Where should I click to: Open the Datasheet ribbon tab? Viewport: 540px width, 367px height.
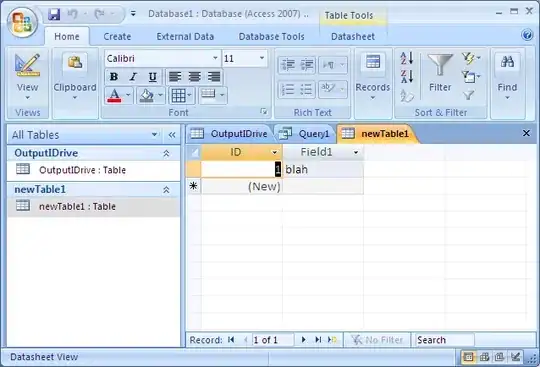point(353,36)
